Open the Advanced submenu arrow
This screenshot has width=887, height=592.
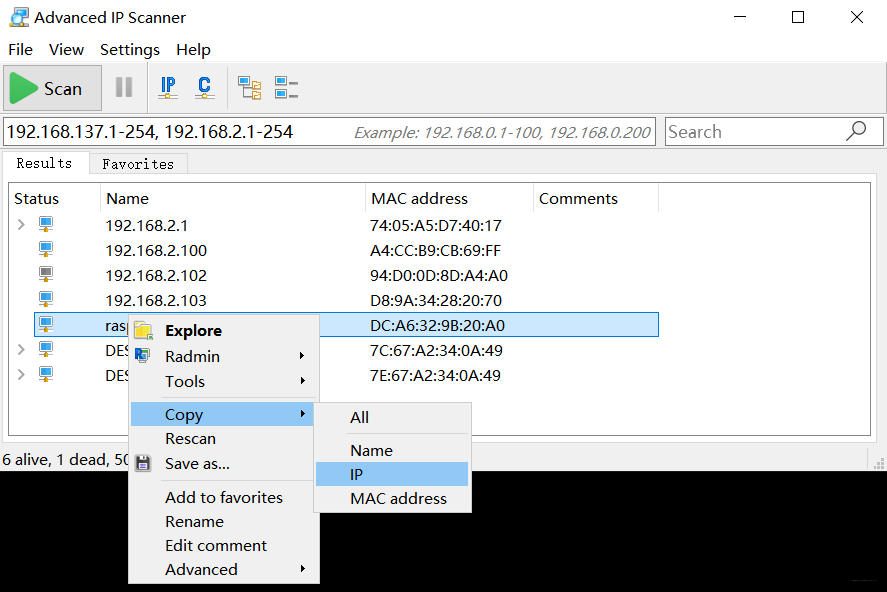coord(302,569)
